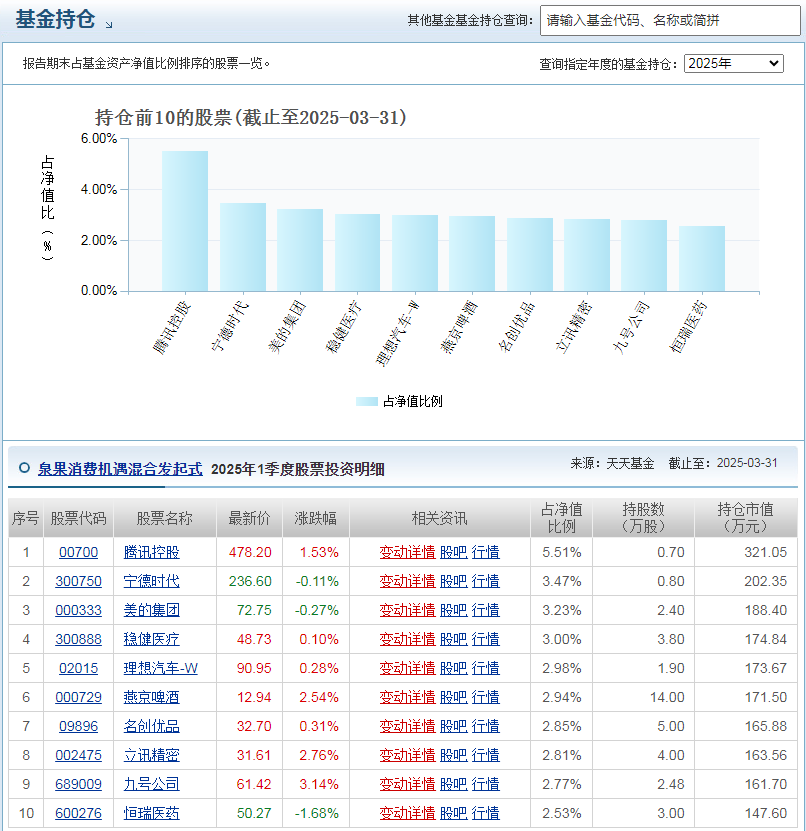Click the 占净值比例 legend color swatch
The width and height of the screenshot is (806, 831).
367,401
